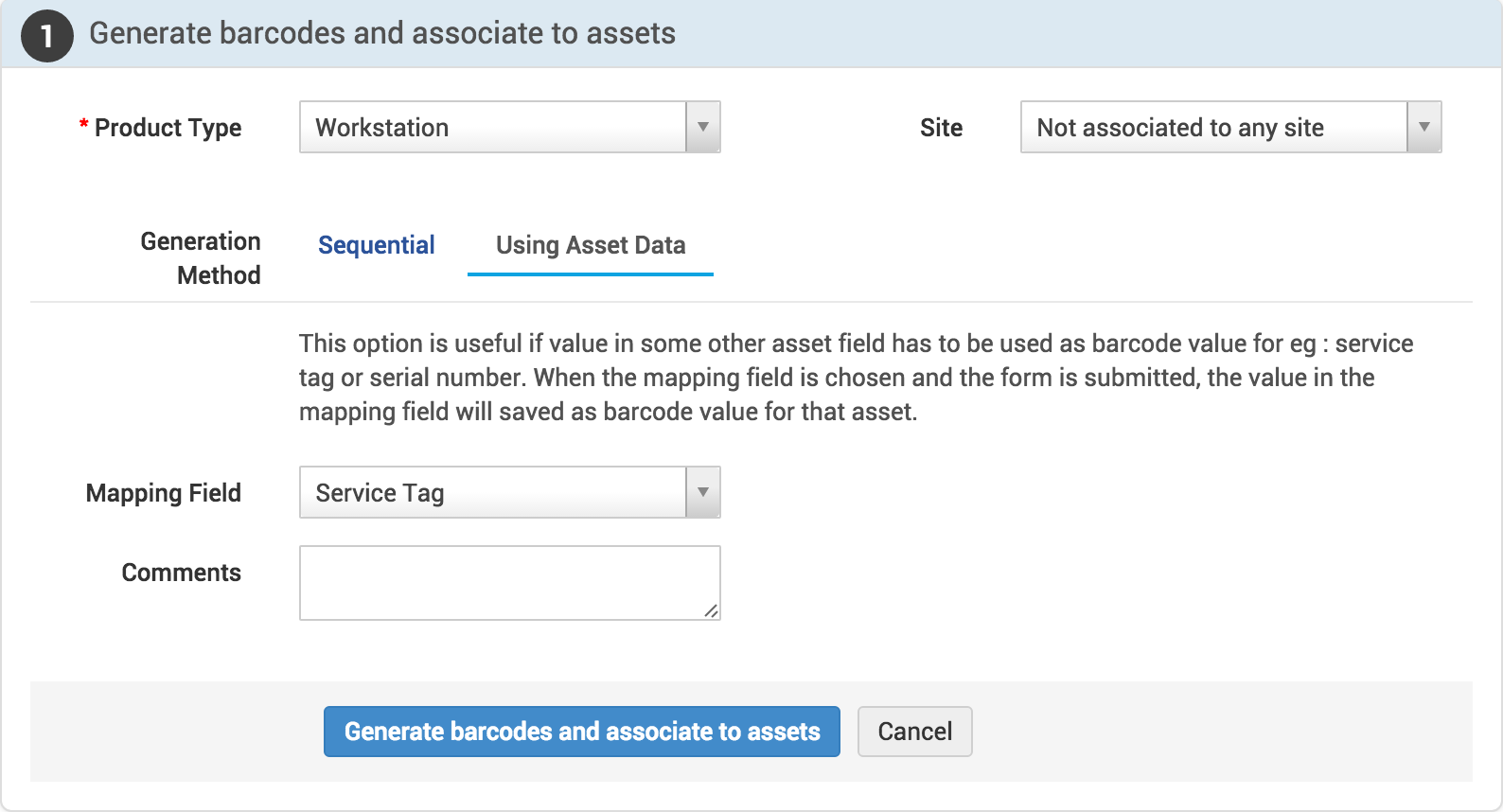Switch to the Sequential tab
1503x812 pixels.
[x=376, y=245]
